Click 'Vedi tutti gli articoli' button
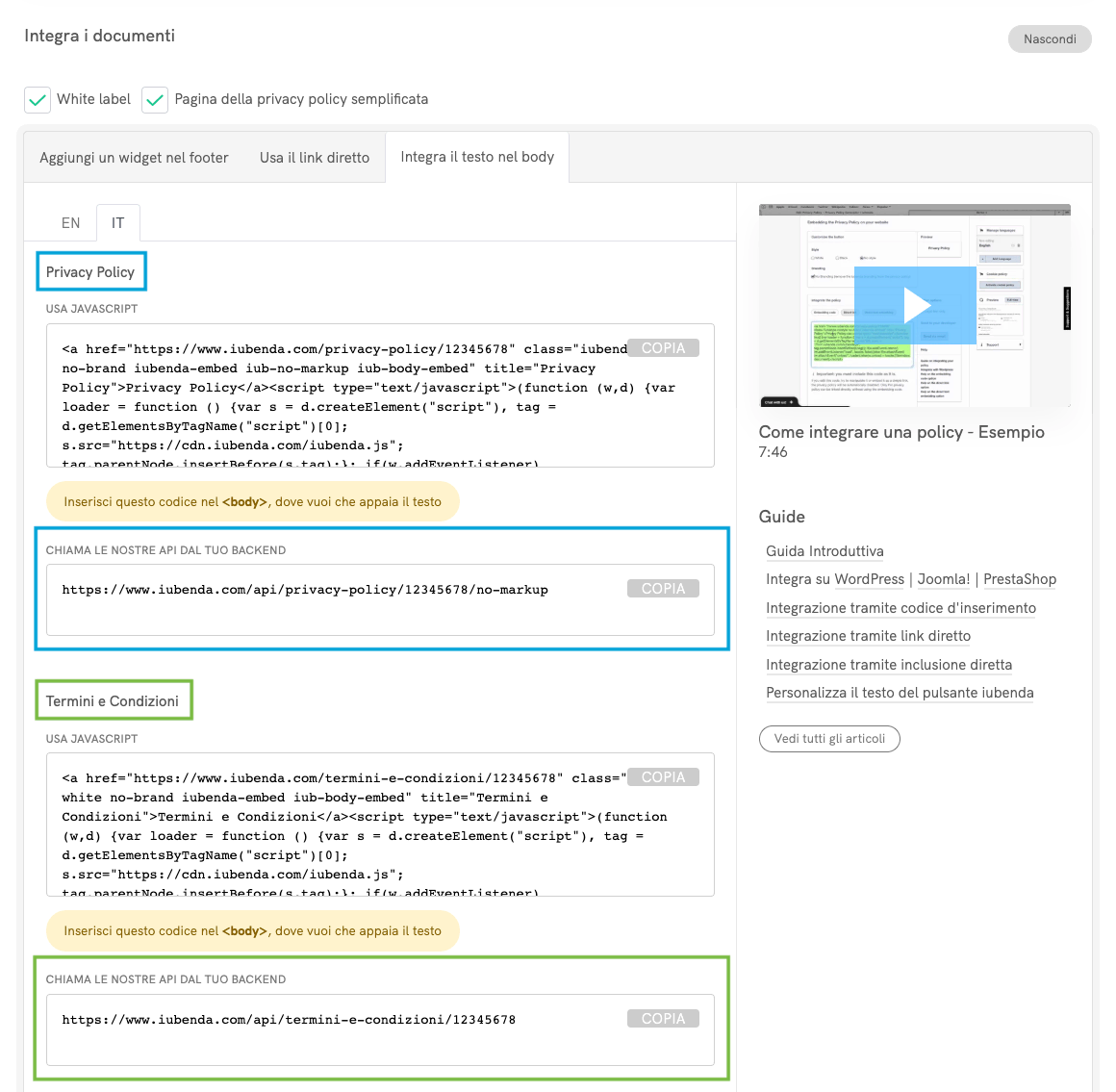Image resolution: width=1116 pixels, height=1092 pixels. point(829,739)
